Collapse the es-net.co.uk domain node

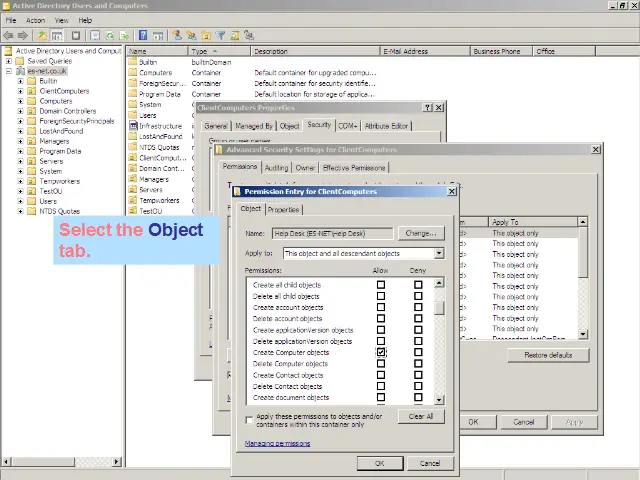9,71
